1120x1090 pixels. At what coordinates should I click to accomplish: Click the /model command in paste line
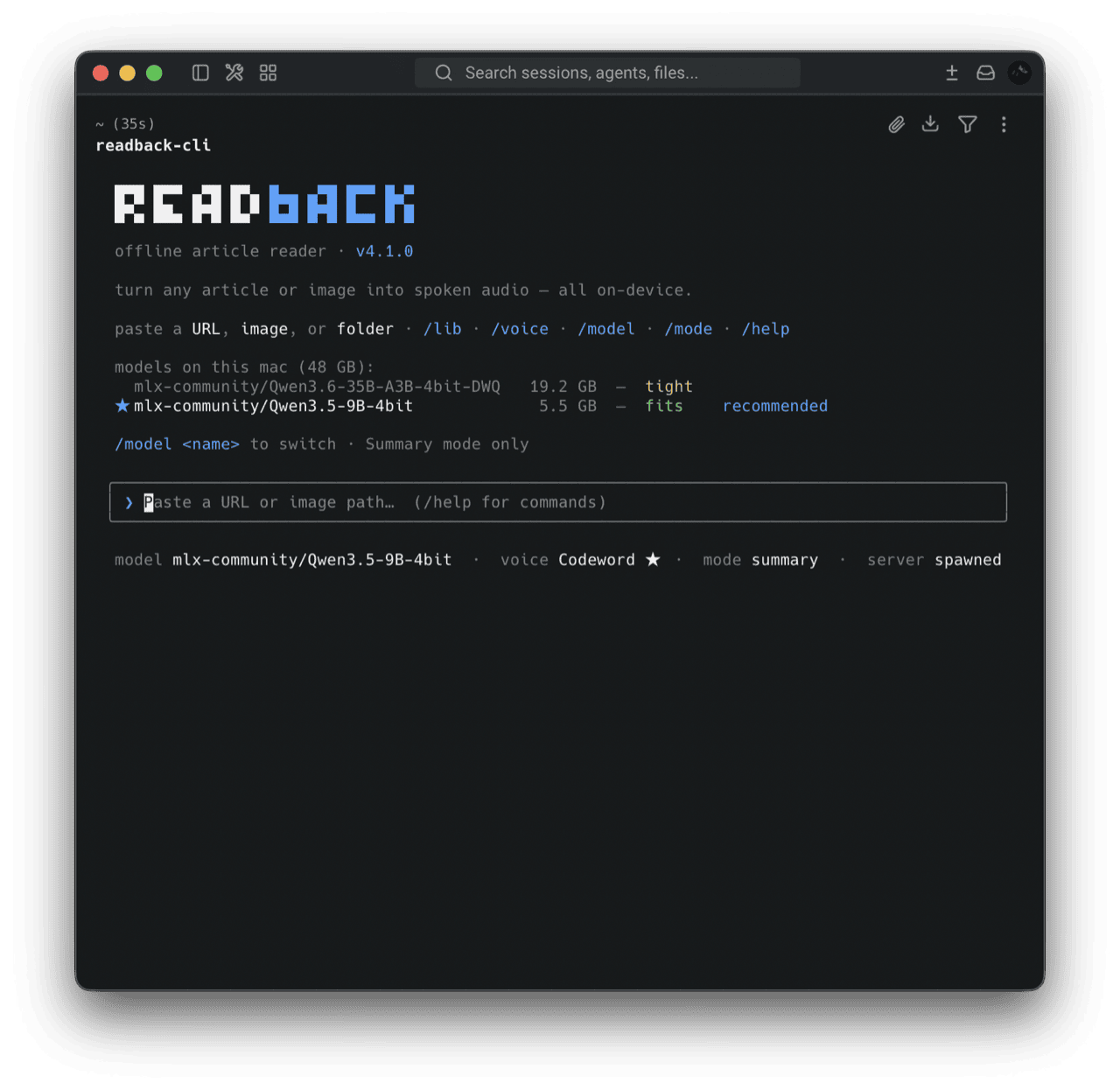click(606, 329)
